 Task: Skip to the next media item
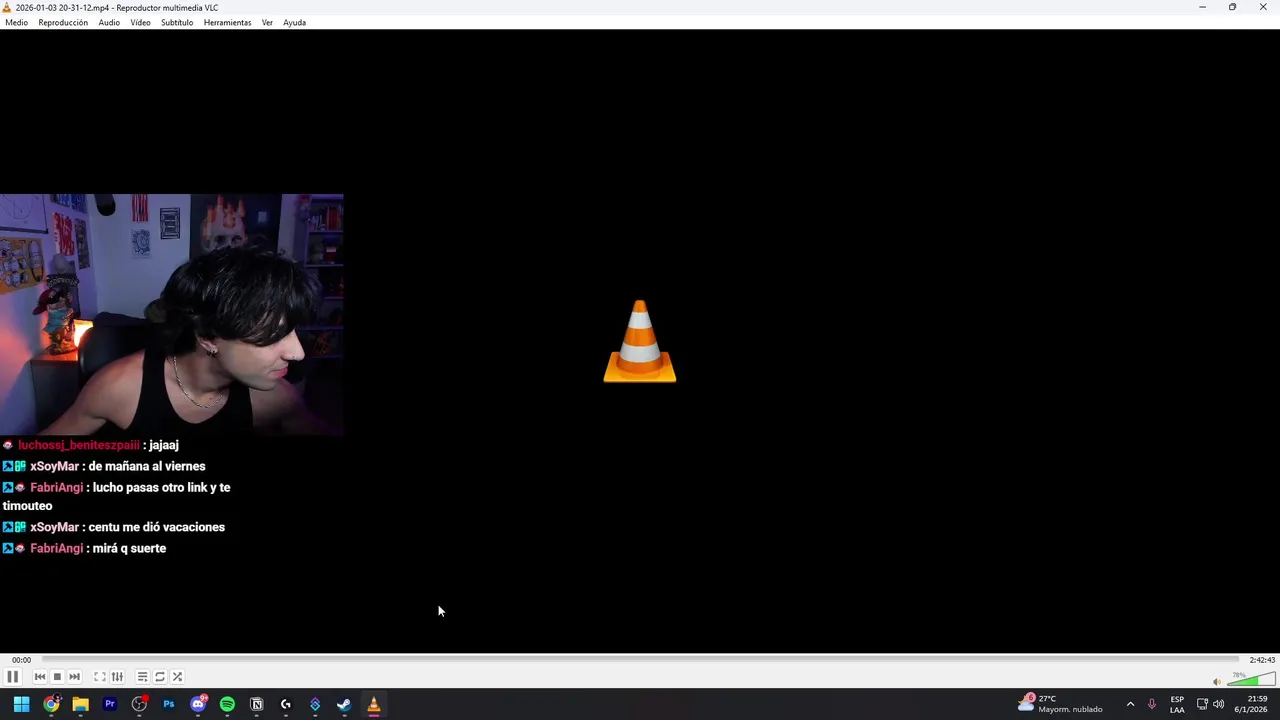pyautogui.click(x=74, y=677)
